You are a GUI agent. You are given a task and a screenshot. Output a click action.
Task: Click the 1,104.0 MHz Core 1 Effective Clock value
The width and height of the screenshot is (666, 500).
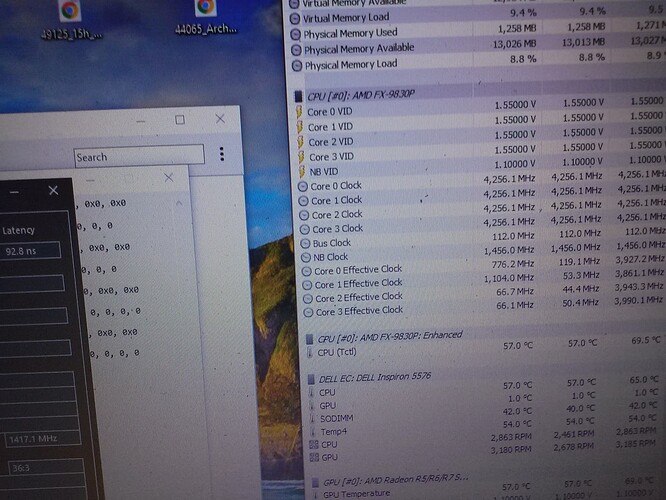pos(509,278)
